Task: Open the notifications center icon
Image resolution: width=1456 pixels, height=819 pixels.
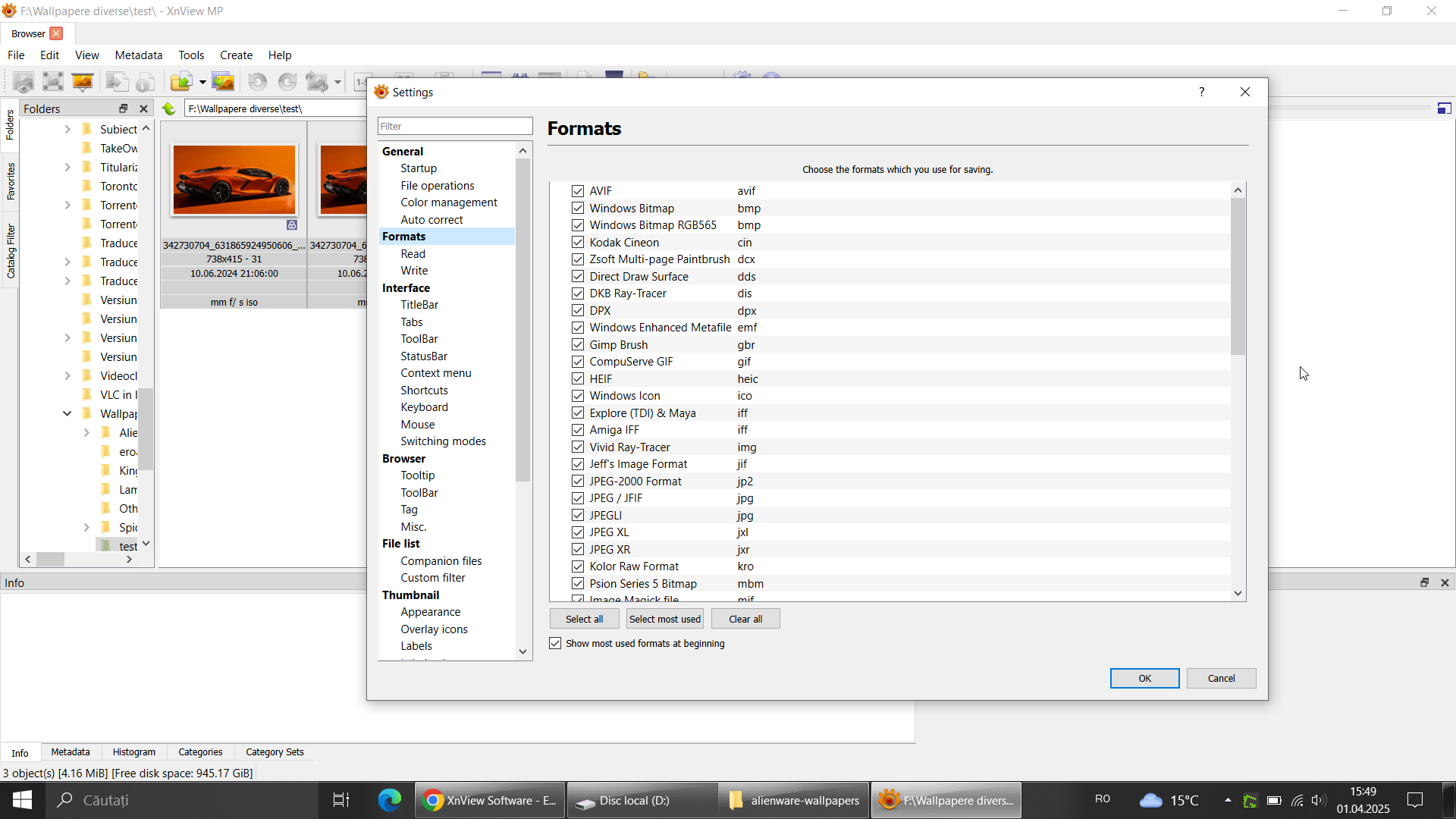Action: click(1415, 800)
